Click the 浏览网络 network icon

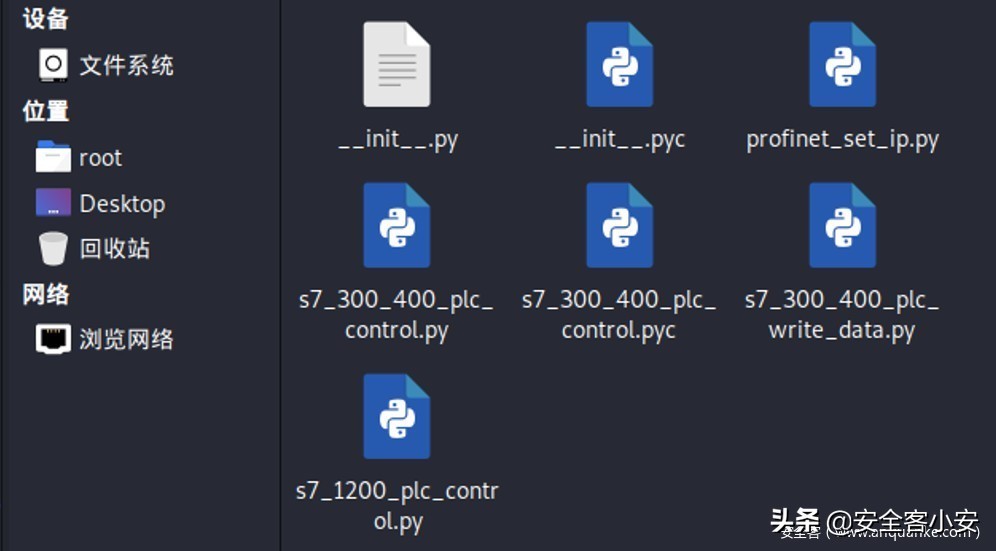click(x=53, y=339)
